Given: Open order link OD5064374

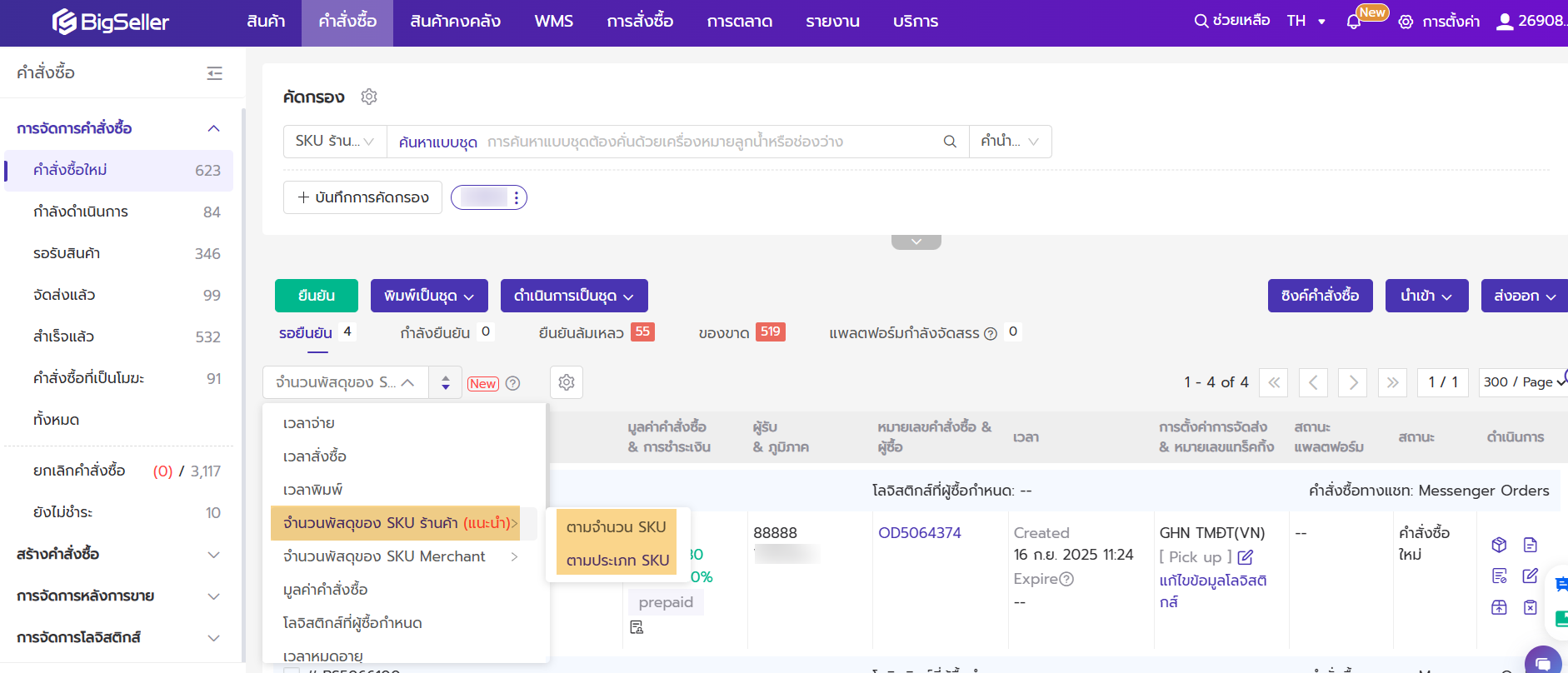Looking at the screenshot, I should pos(919,533).
